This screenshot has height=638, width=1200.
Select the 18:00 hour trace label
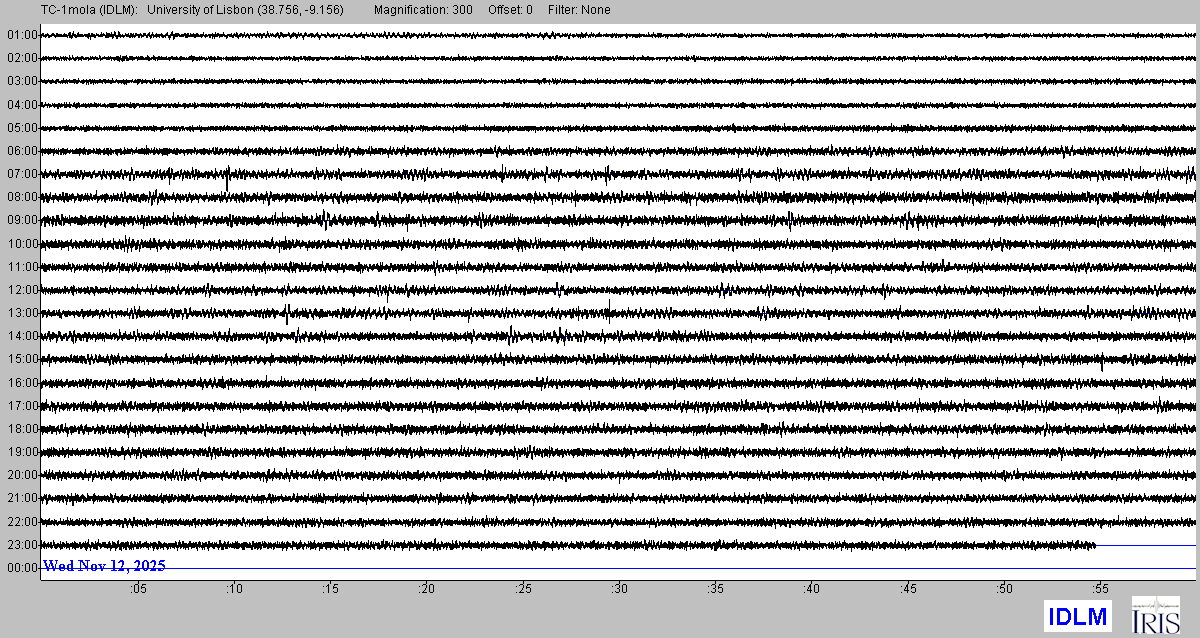tap(22, 429)
